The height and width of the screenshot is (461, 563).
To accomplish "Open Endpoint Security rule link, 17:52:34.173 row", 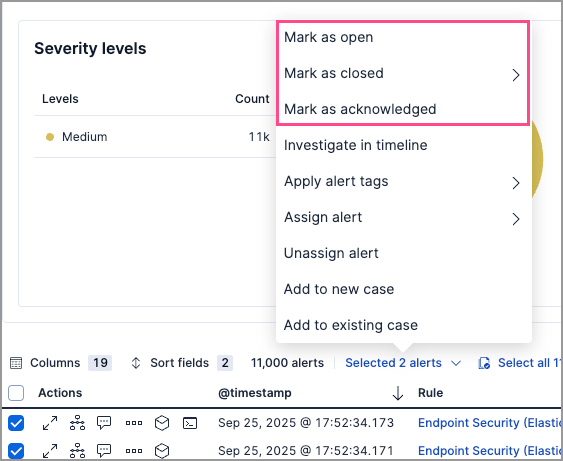I will pos(490,423).
